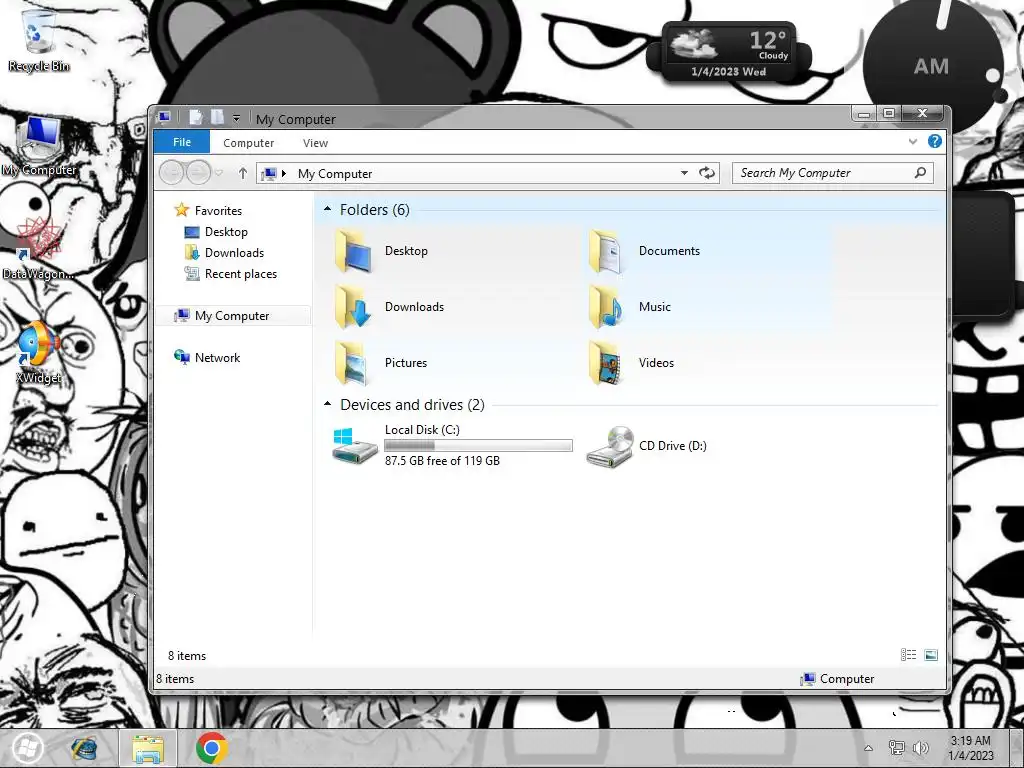This screenshot has height=768, width=1024.
Task: Click the volume speaker tray icon
Action: click(x=921, y=748)
